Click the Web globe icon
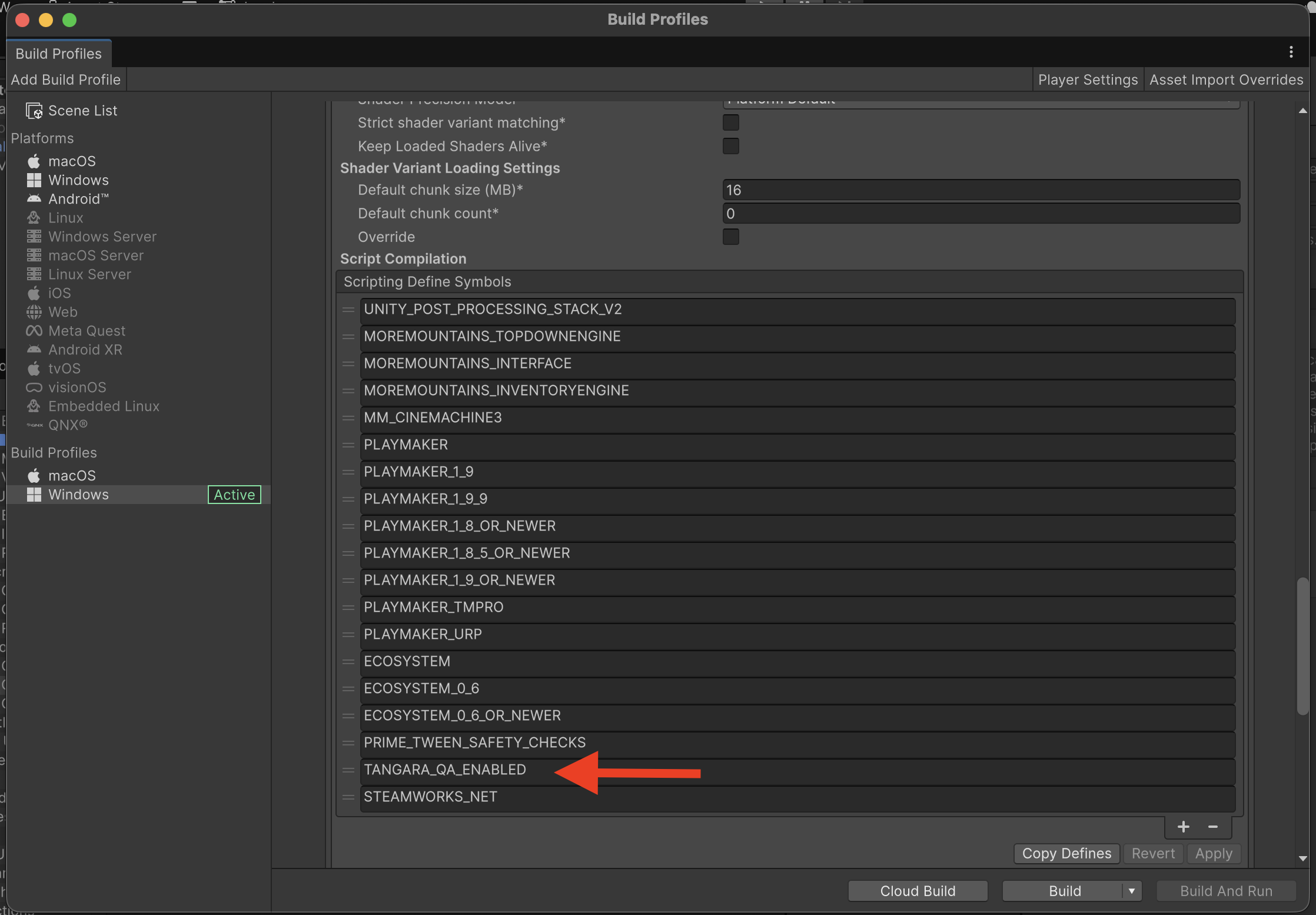1316x915 pixels. coord(34,311)
